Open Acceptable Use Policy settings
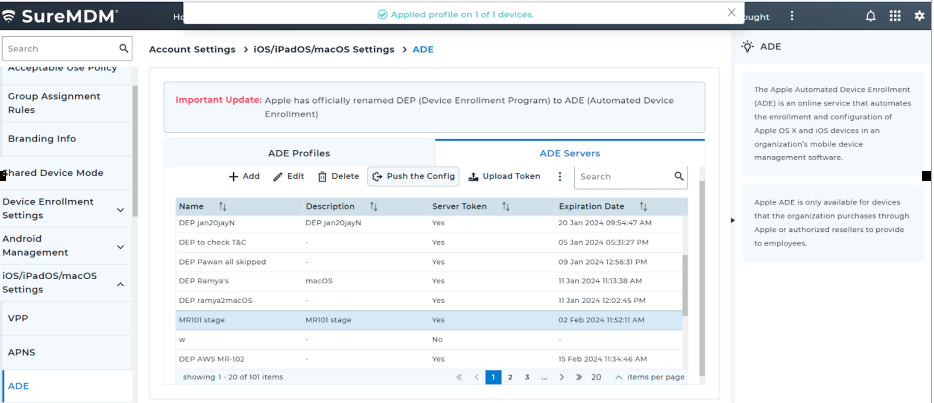This screenshot has width=934, height=403. coord(67,73)
